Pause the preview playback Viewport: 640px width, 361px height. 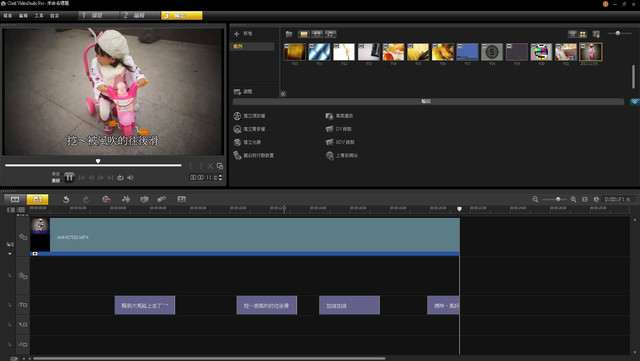(x=69, y=177)
